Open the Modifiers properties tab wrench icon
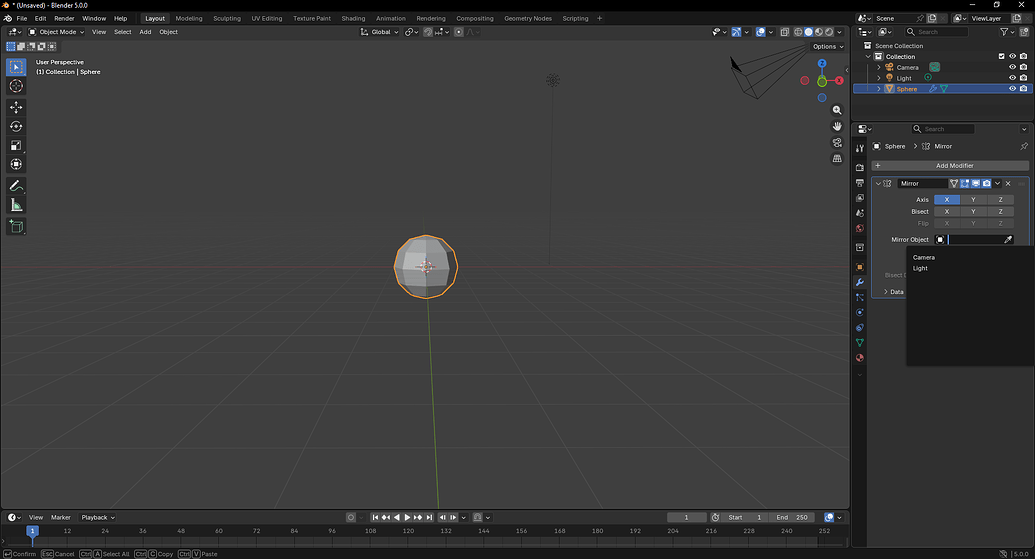This screenshot has height=559, width=1035. pyautogui.click(x=859, y=282)
